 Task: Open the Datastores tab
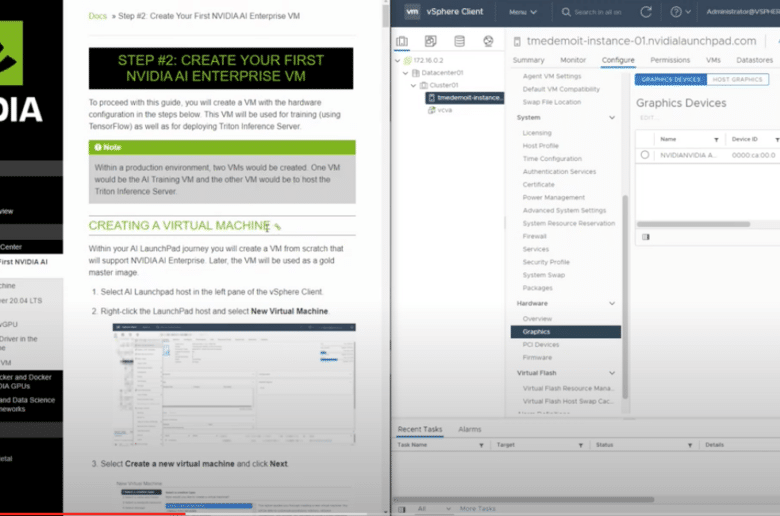(x=755, y=60)
